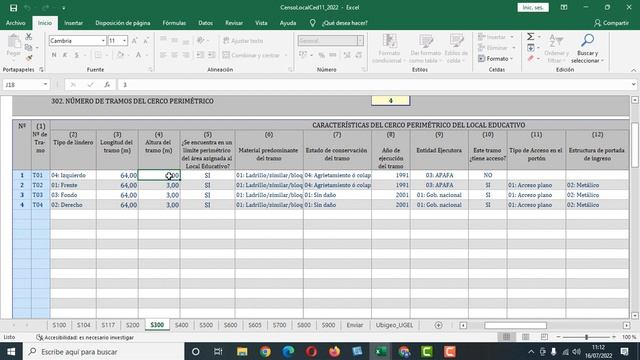Select cell 03: Fondo

[x=73, y=195]
